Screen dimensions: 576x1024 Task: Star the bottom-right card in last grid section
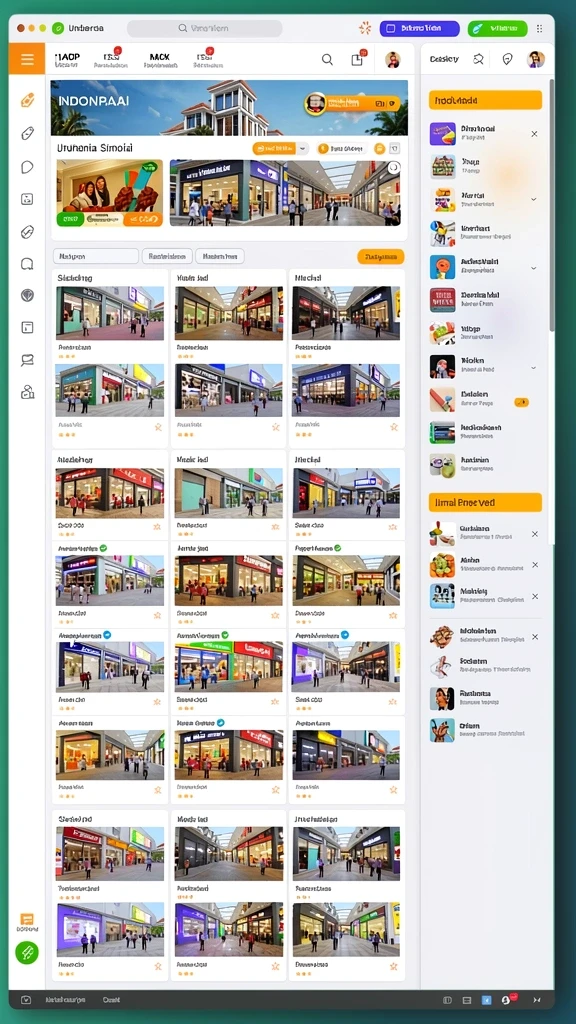(393, 966)
